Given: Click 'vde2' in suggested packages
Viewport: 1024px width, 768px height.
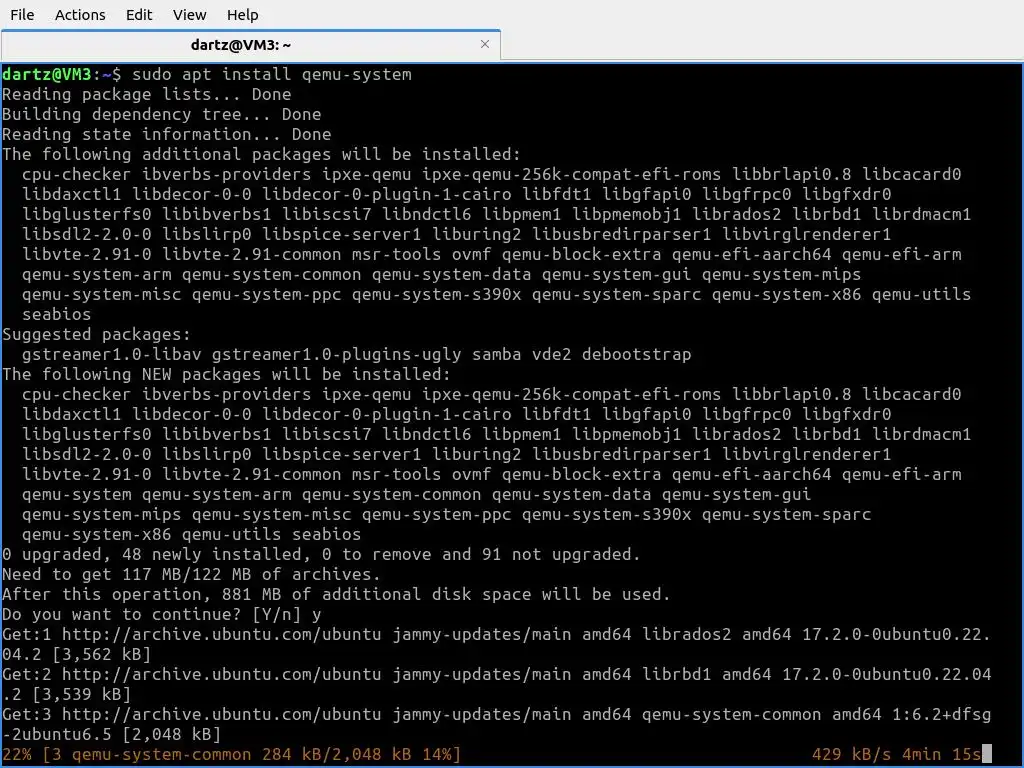Looking at the screenshot, I should coord(551,355).
